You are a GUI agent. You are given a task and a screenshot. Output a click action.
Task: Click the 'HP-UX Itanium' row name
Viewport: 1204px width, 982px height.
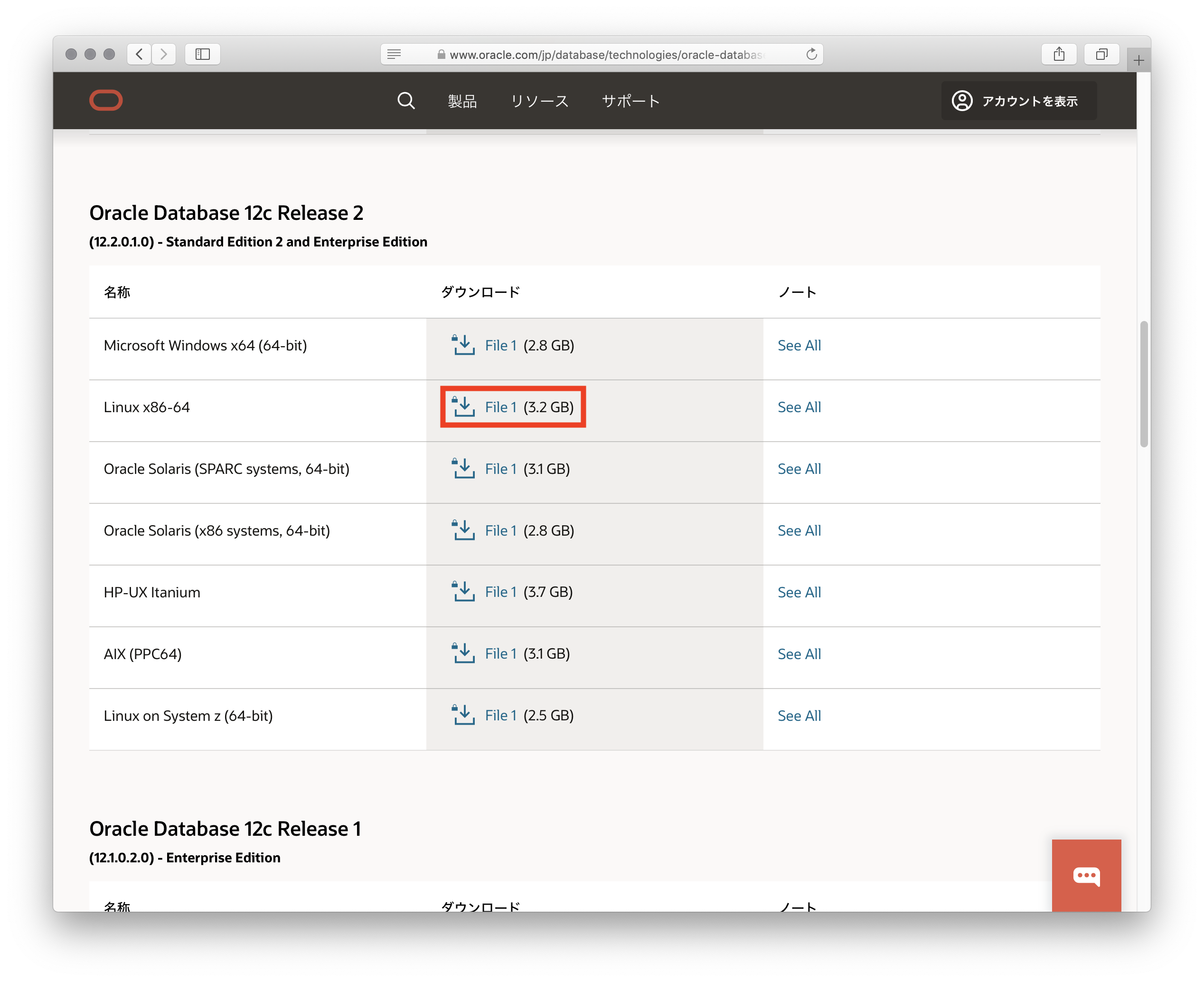[x=151, y=592]
